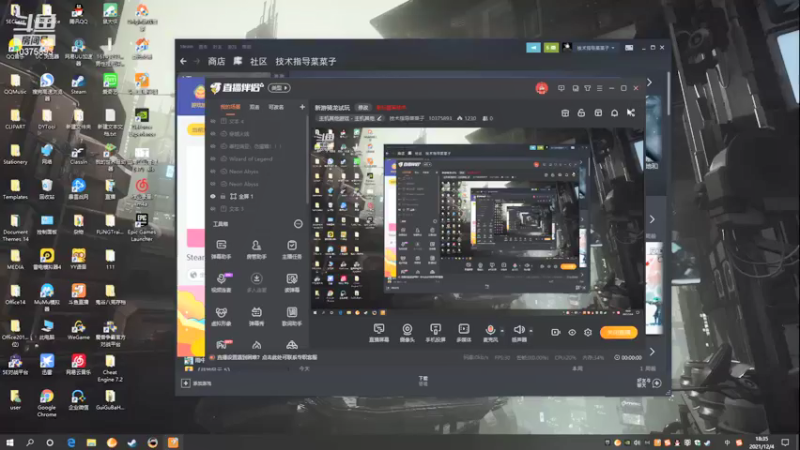Open 房管助手 tool in the toolbox
The height and width of the screenshot is (450, 800).
[x=256, y=249]
